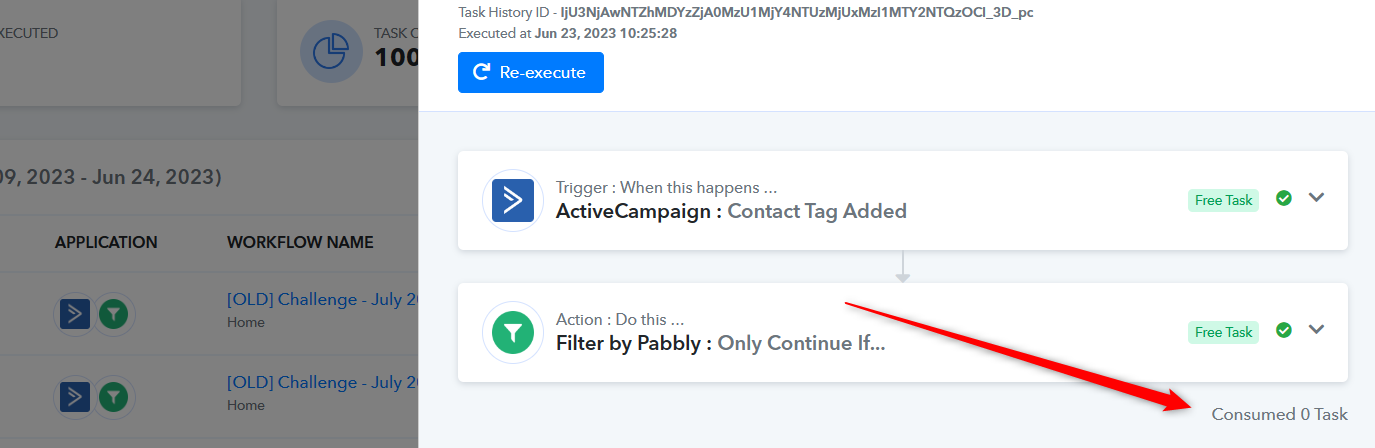Click green filter app icon in first row
The height and width of the screenshot is (448, 1375).
tap(114, 315)
